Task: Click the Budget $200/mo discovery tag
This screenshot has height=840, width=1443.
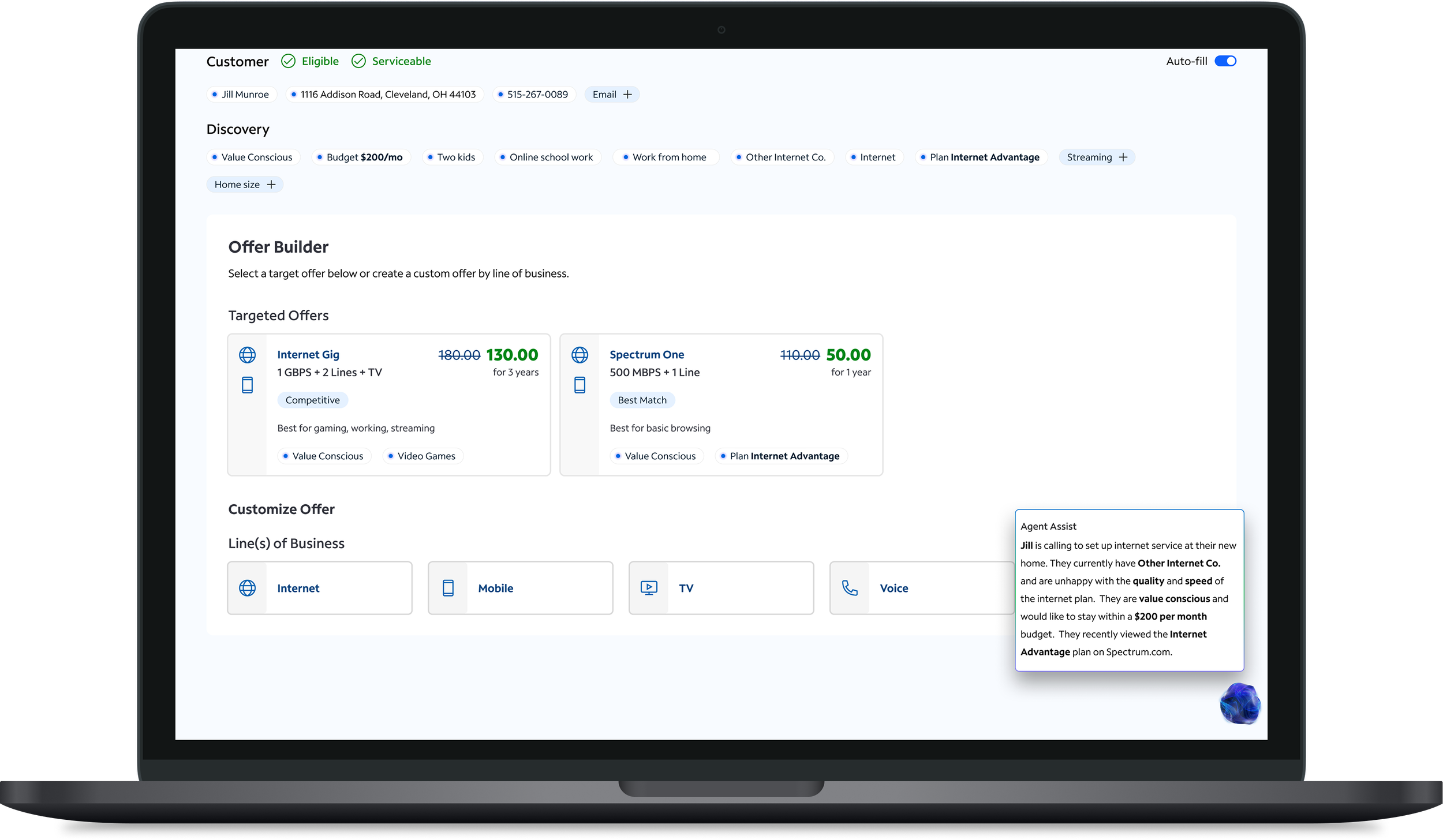Action: [x=361, y=157]
